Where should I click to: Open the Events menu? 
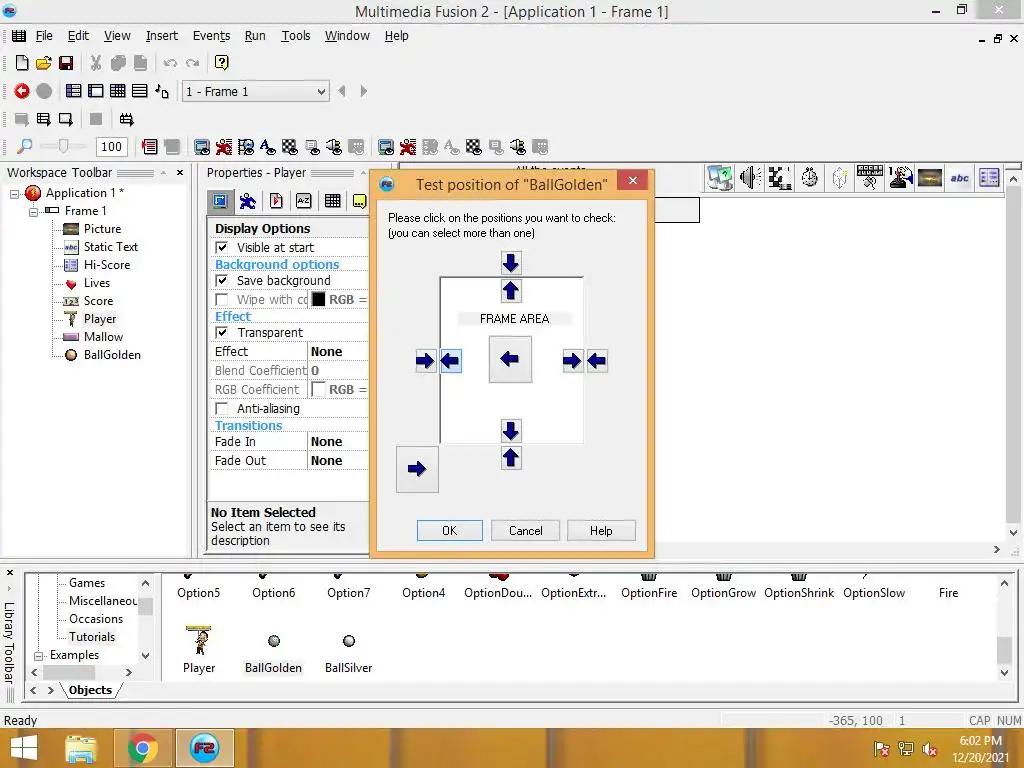click(x=211, y=36)
